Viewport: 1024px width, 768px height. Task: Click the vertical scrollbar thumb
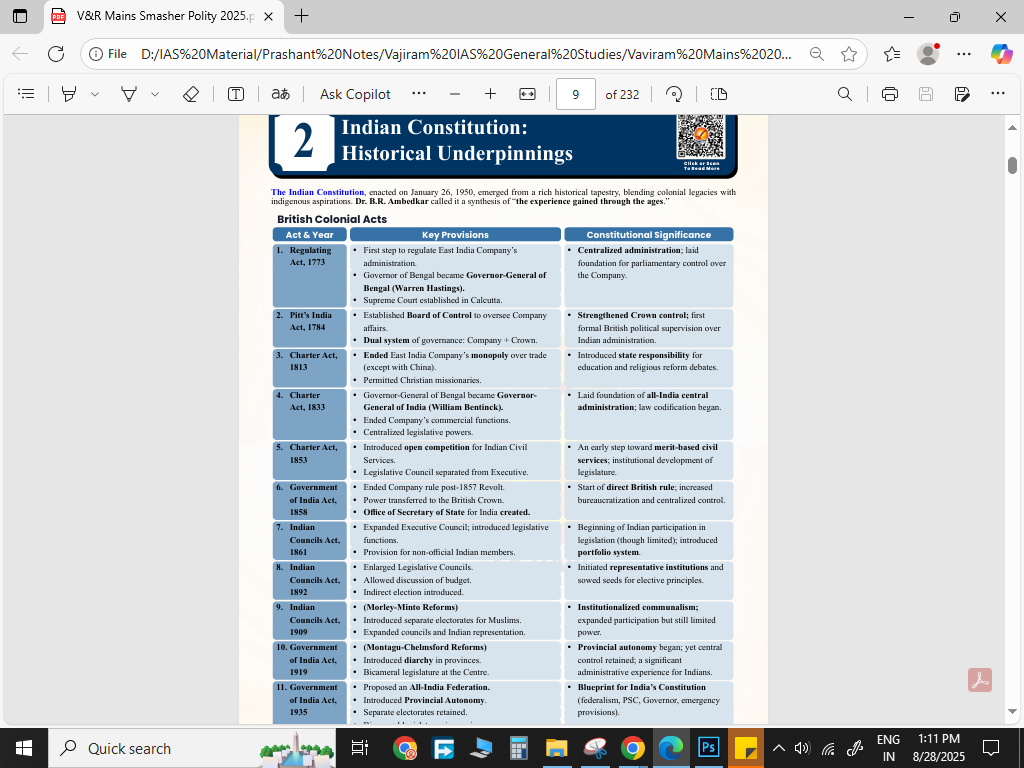coord(1012,165)
